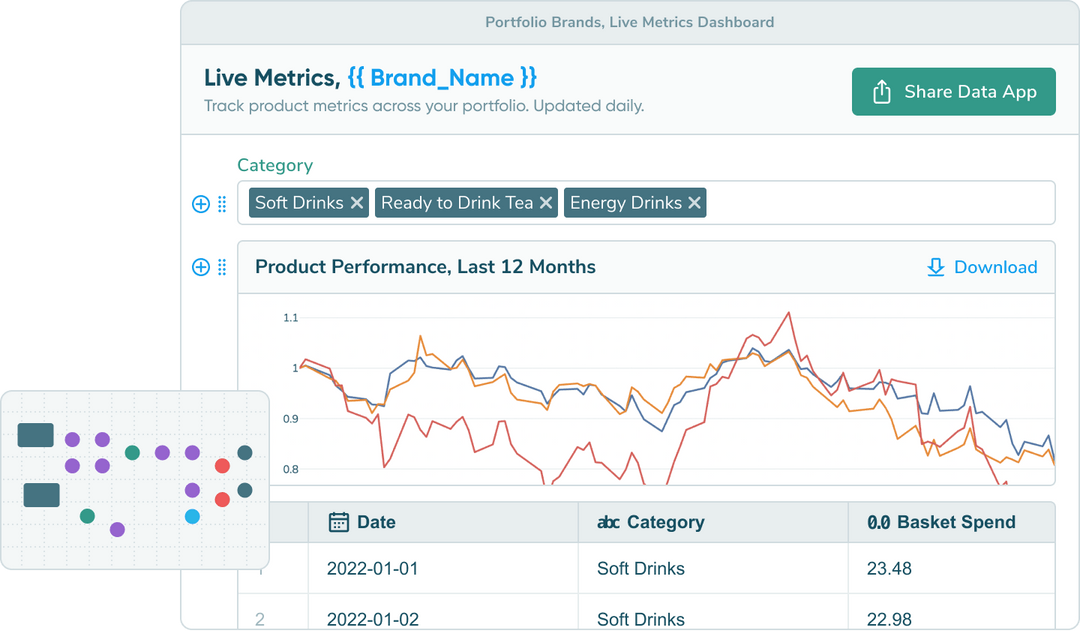Remove the Ready to Drink Tea filter tag
1080x631 pixels.
tap(546, 202)
